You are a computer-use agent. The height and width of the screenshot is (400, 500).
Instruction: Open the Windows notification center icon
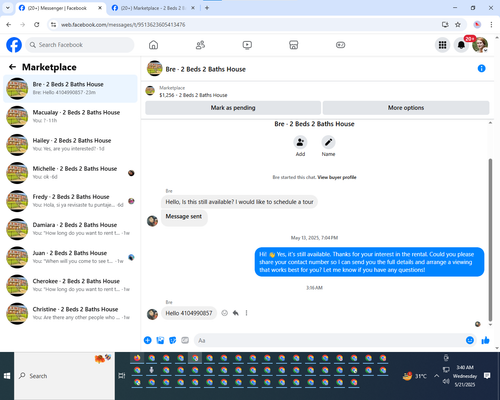tap(487, 376)
